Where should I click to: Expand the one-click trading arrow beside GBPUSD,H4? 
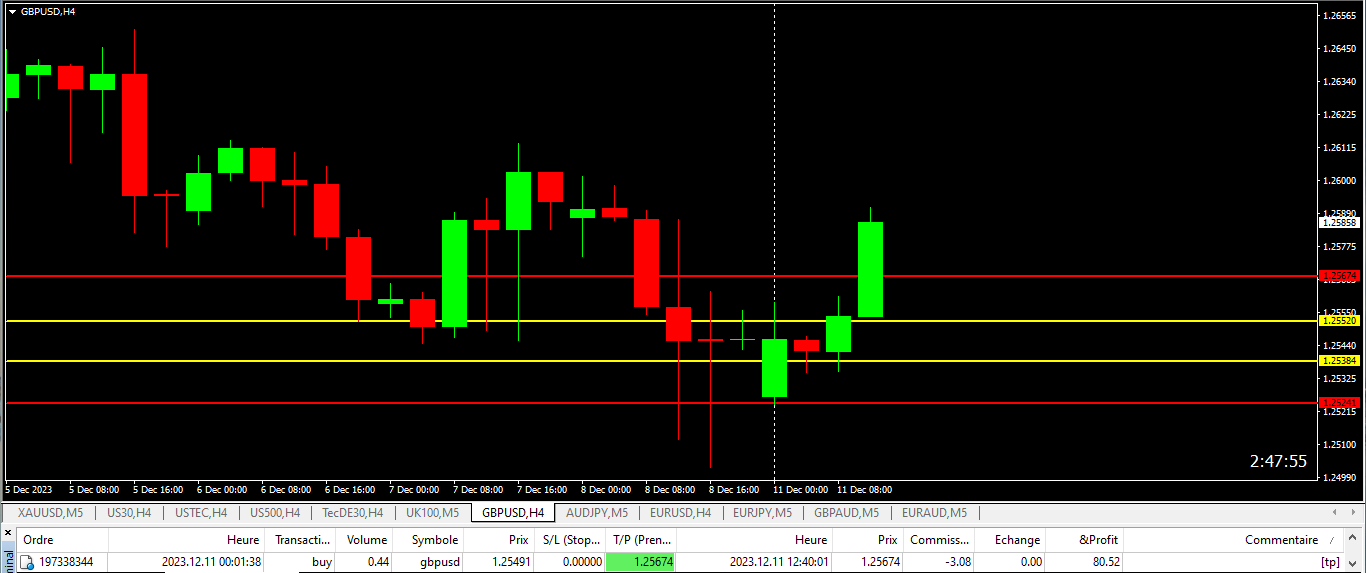coord(12,11)
